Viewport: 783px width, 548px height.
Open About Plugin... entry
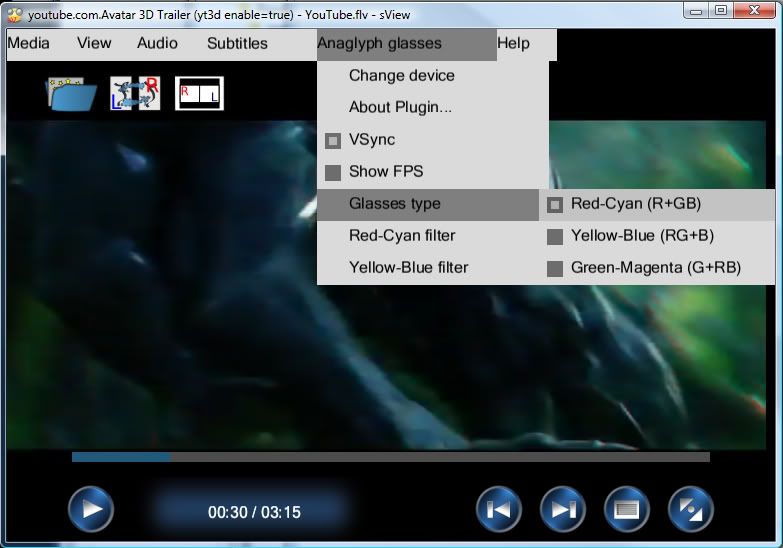coord(432,107)
